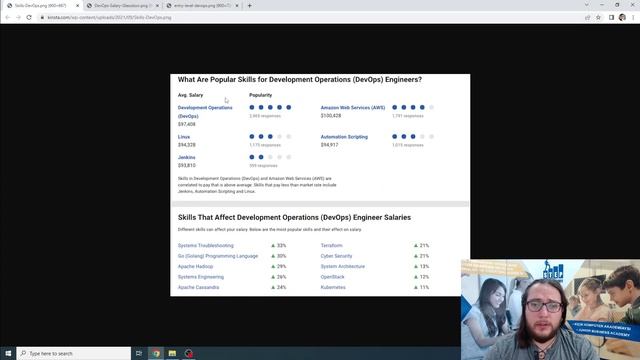This screenshot has height=360, width=640.
Task: Open Google Chrome from the taskbar
Action: click(156, 353)
